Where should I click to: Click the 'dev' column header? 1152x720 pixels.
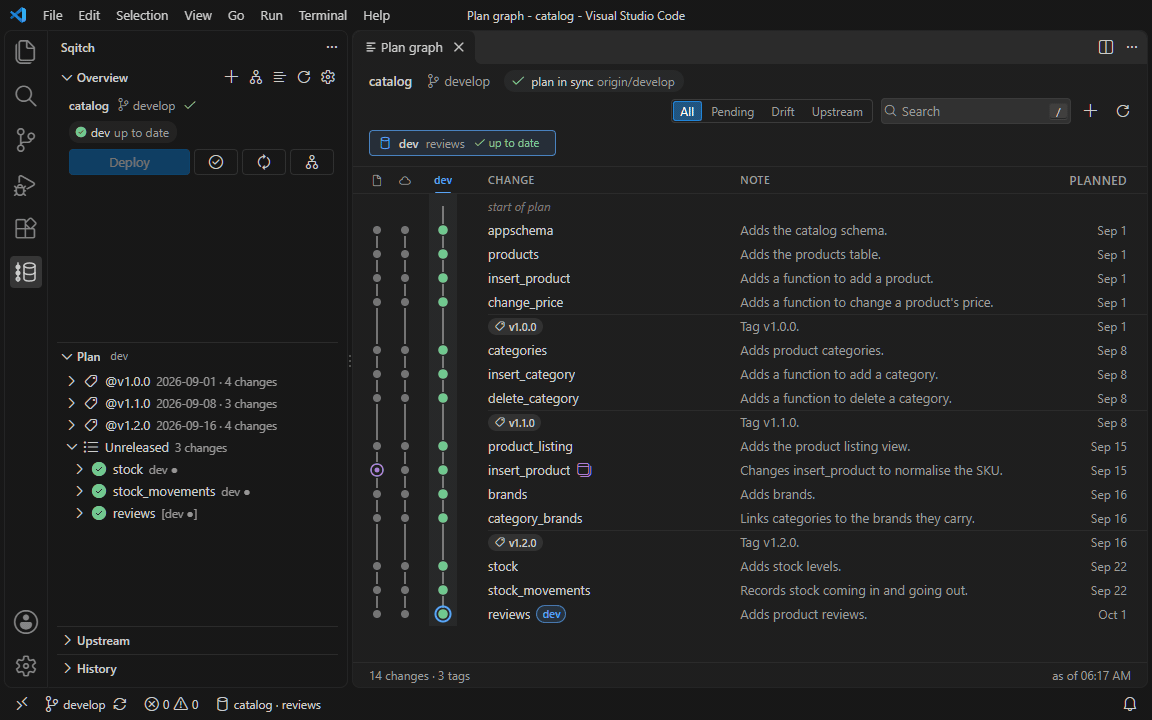pyautogui.click(x=443, y=181)
